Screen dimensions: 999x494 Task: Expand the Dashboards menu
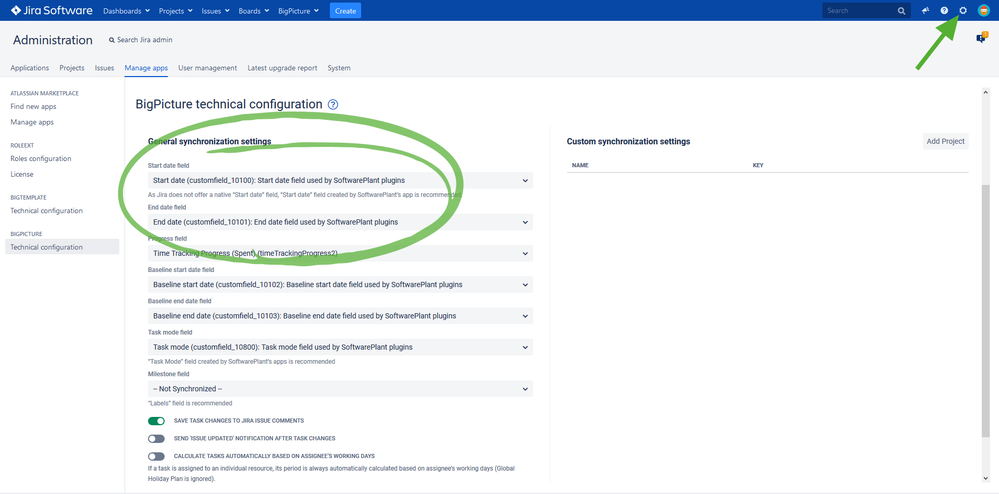(126, 11)
